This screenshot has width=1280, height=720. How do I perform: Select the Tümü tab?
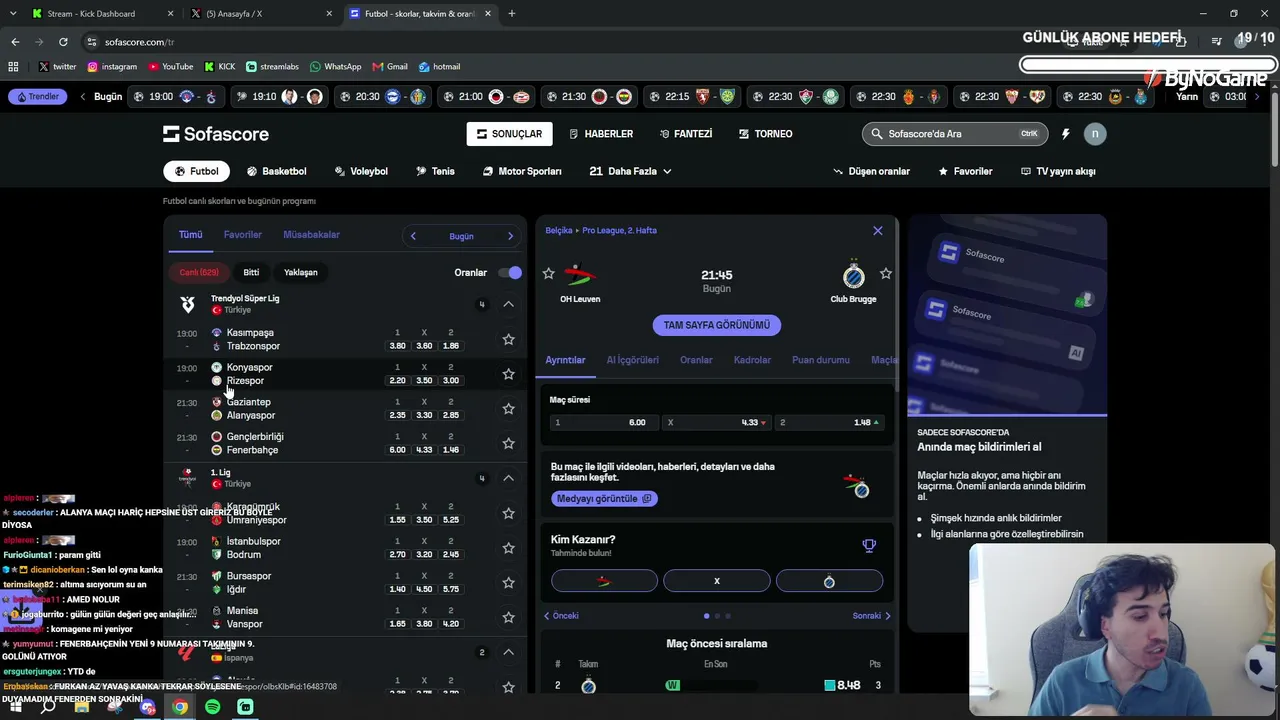coord(190,235)
